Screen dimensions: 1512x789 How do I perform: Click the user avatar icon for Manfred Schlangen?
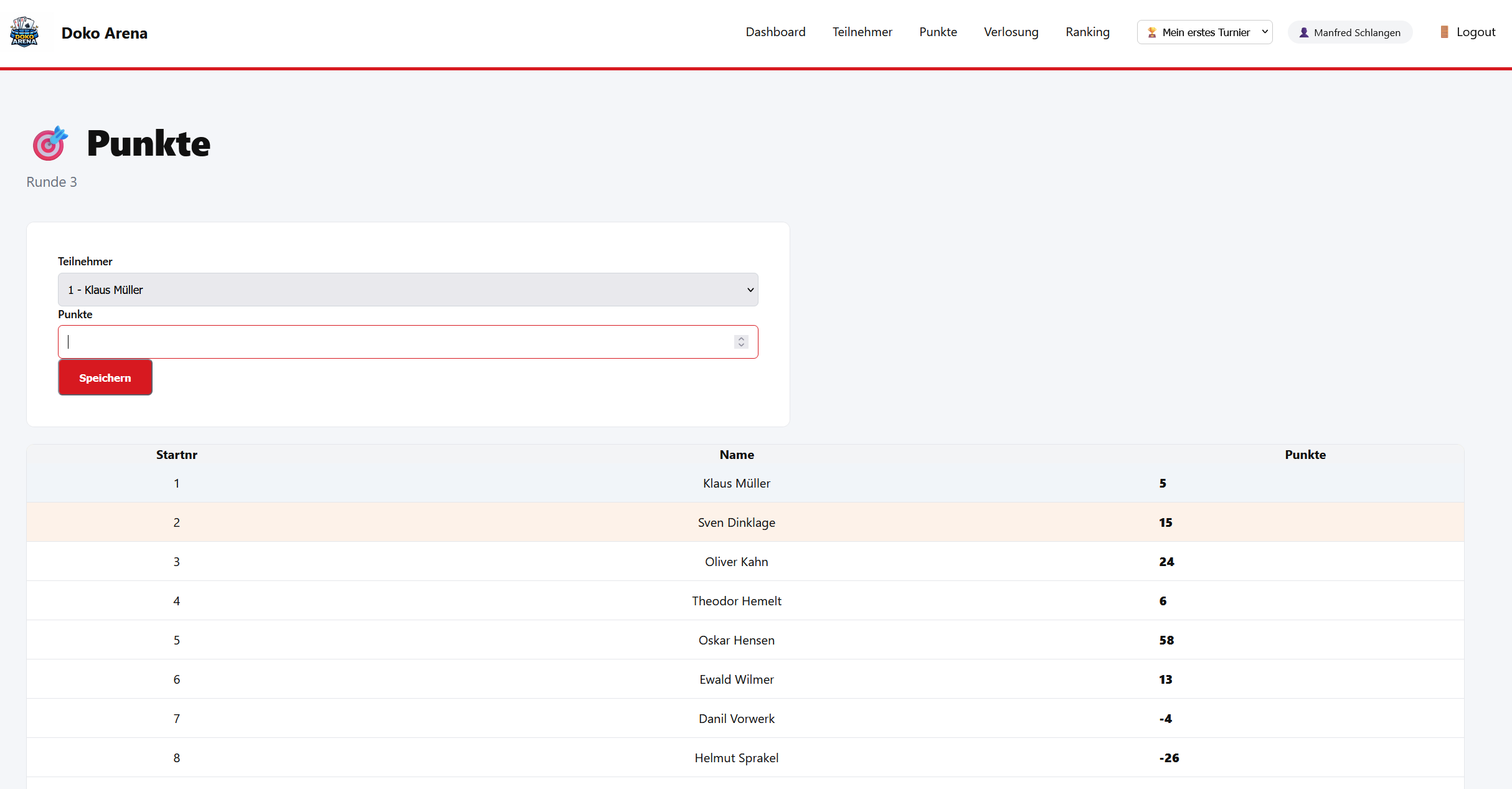pyautogui.click(x=1303, y=32)
